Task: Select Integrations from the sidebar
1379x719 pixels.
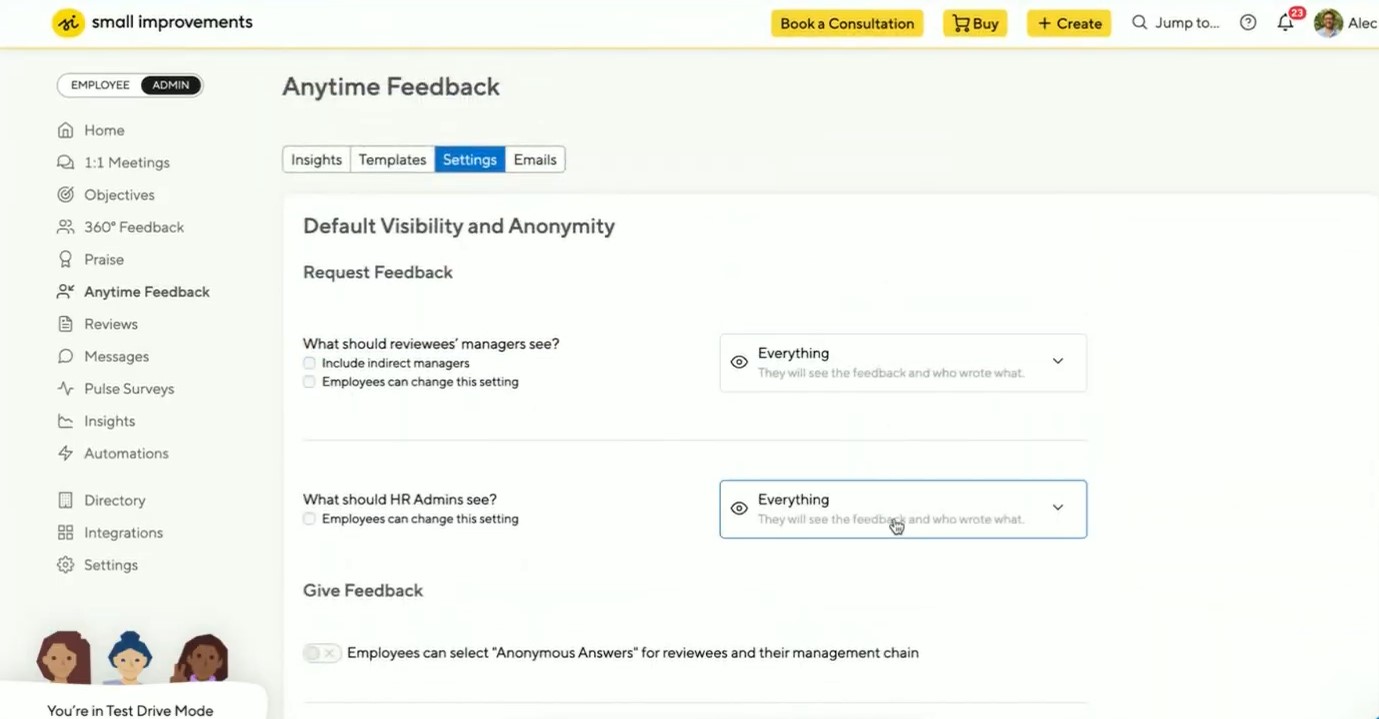Action: 122,532
